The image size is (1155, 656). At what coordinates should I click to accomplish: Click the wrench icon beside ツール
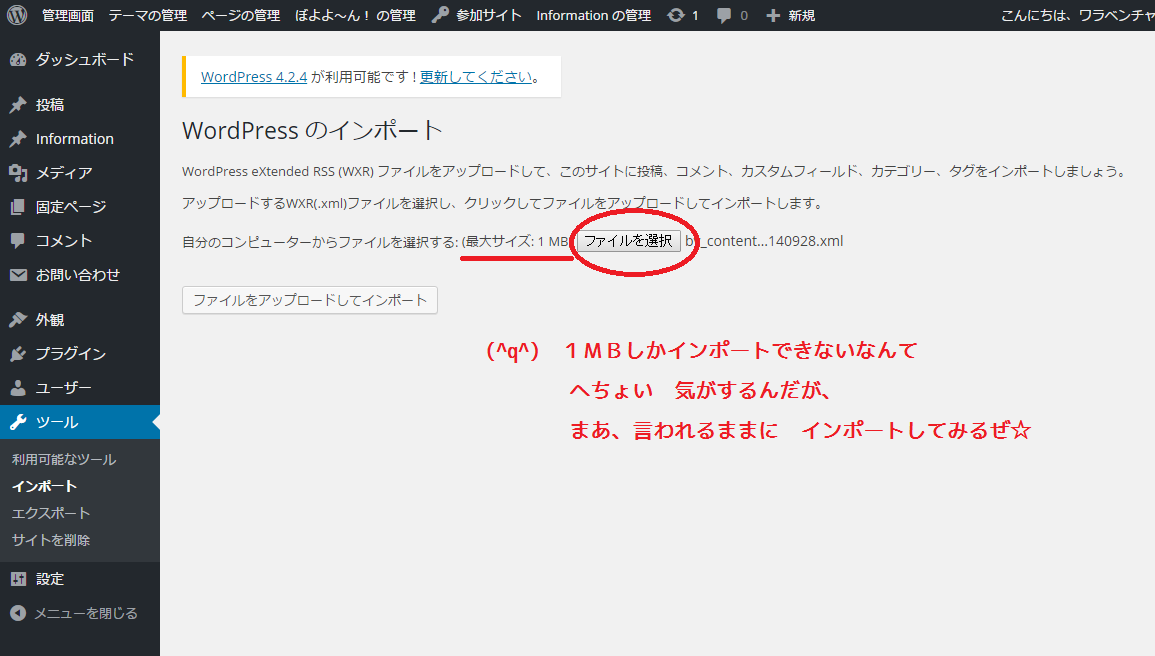[x=18, y=422]
